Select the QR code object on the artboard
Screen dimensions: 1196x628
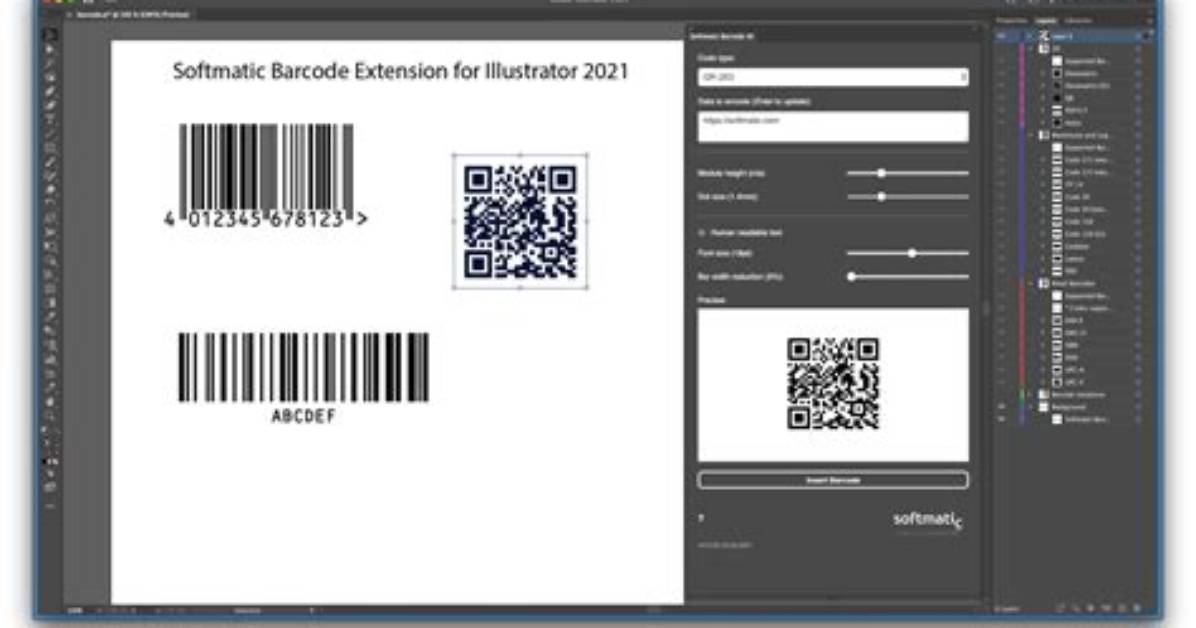coord(520,221)
